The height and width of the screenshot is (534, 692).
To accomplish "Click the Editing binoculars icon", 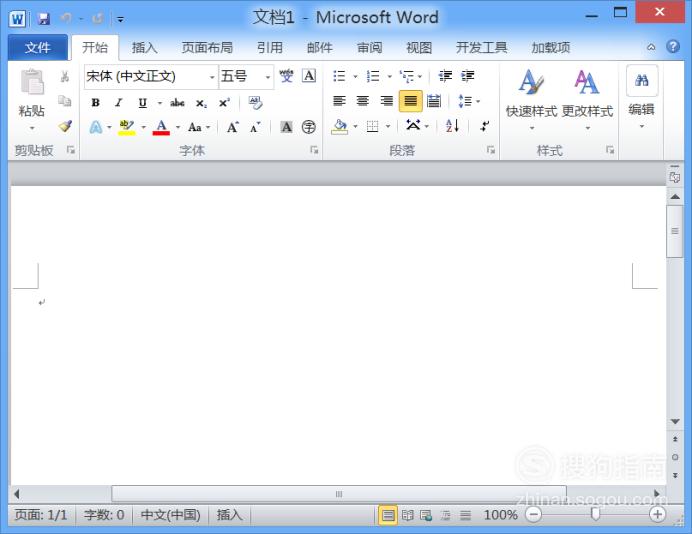I will (x=642, y=80).
